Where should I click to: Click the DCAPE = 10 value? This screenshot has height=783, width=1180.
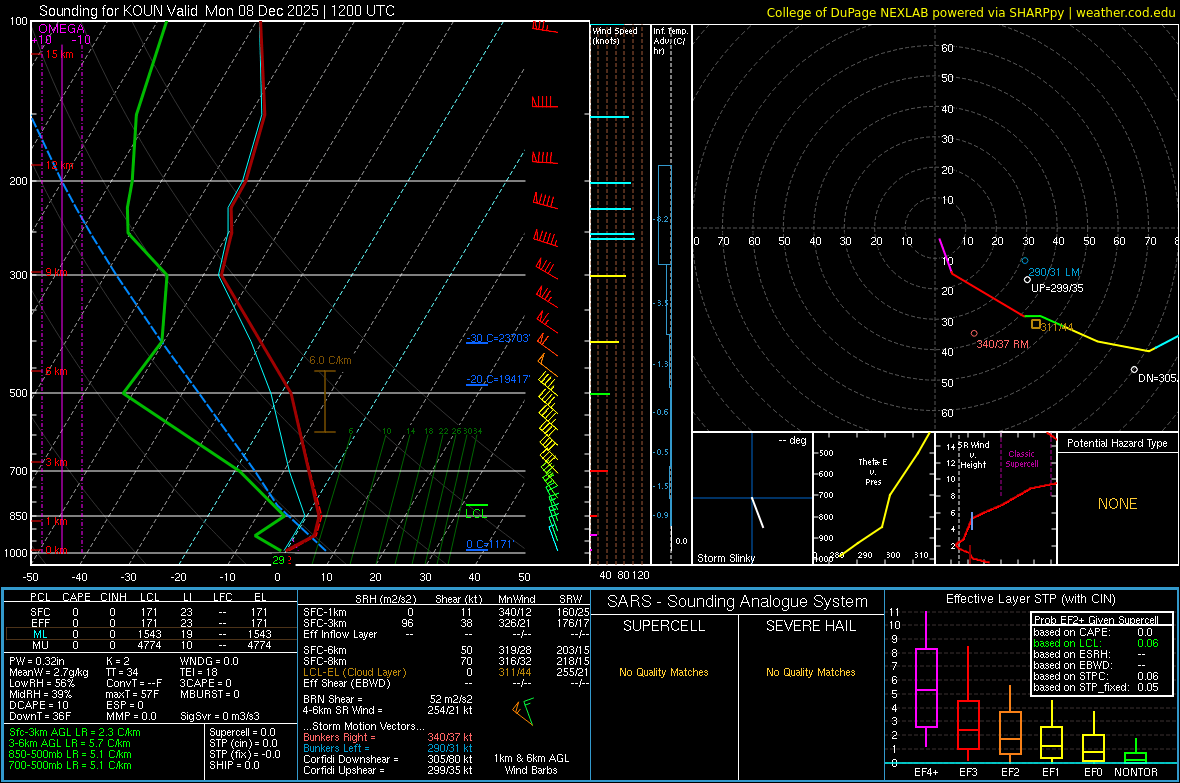[38, 705]
